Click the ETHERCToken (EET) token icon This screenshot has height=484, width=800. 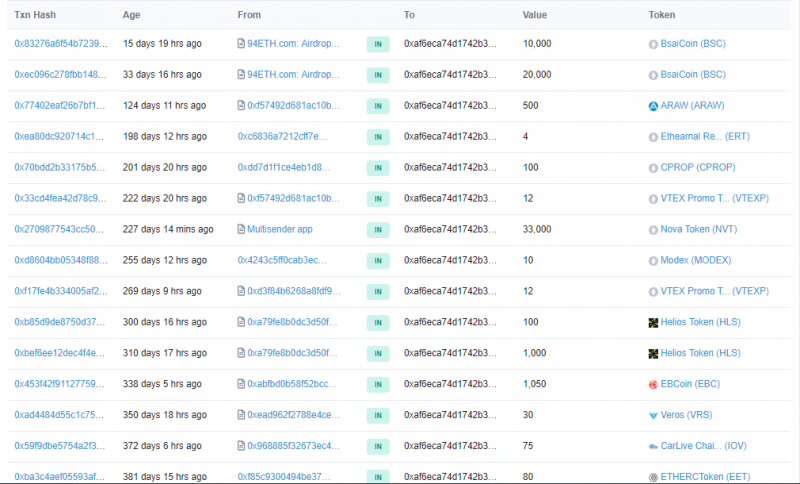click(x=653, y=477)
